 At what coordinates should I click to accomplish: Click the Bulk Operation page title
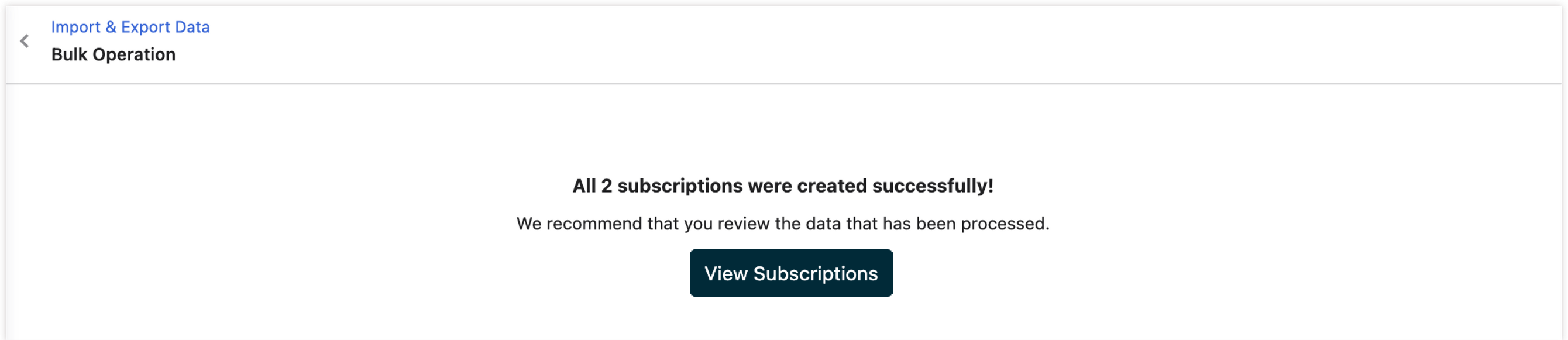coord(114,54)
